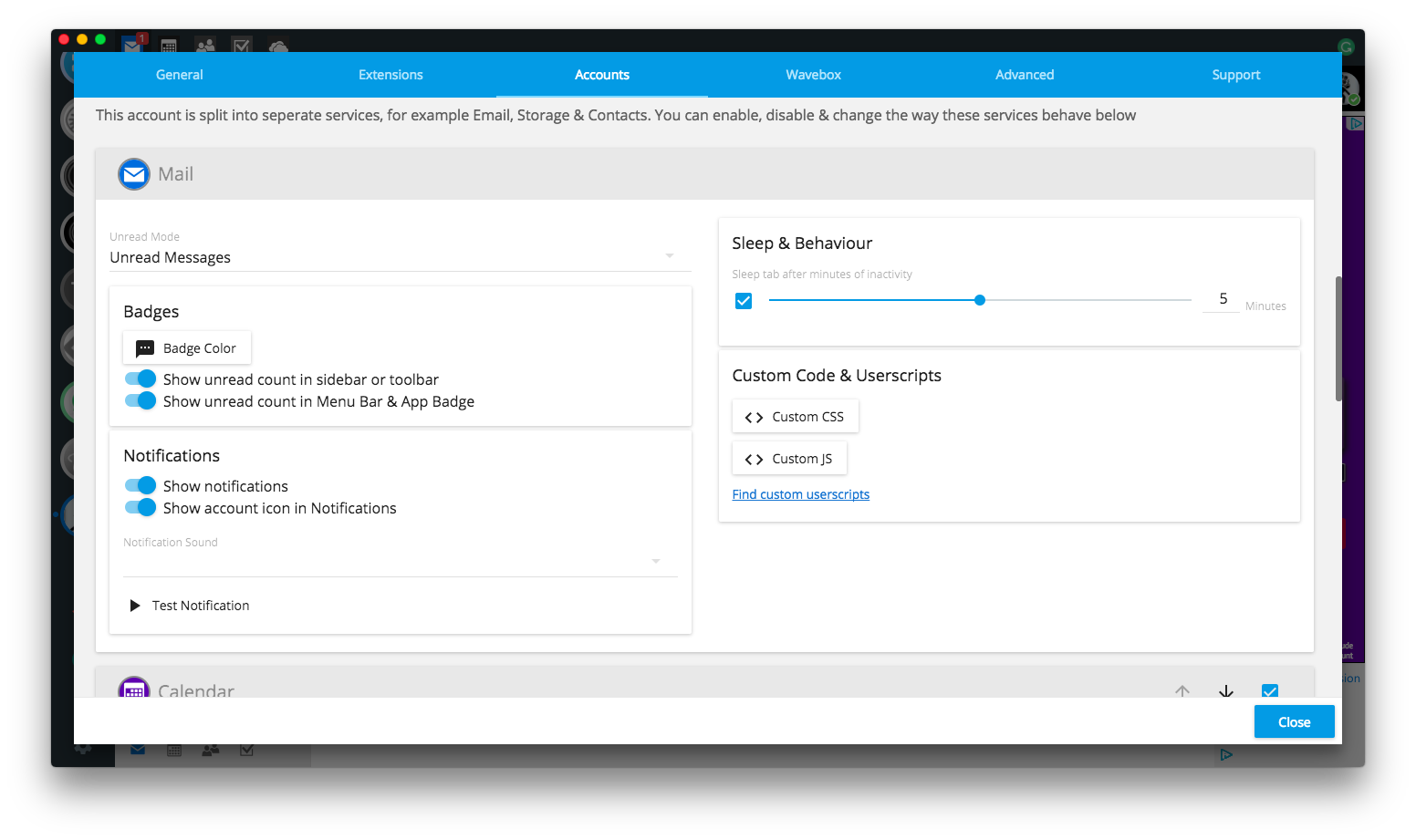Open the Notification Sound dropdown
Screen dimensions: 1416x840
click(x=656, y=562)
